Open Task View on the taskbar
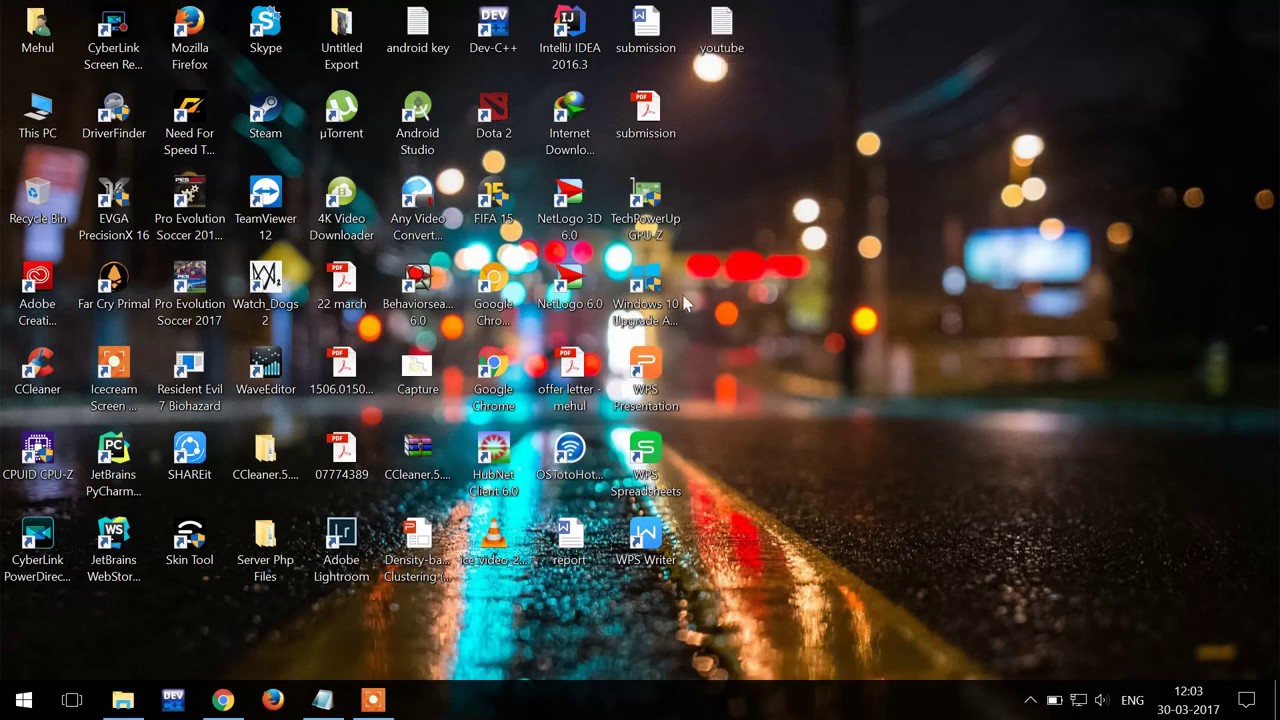The width and height of the screenshot is (1280, 720). (72, 700)
